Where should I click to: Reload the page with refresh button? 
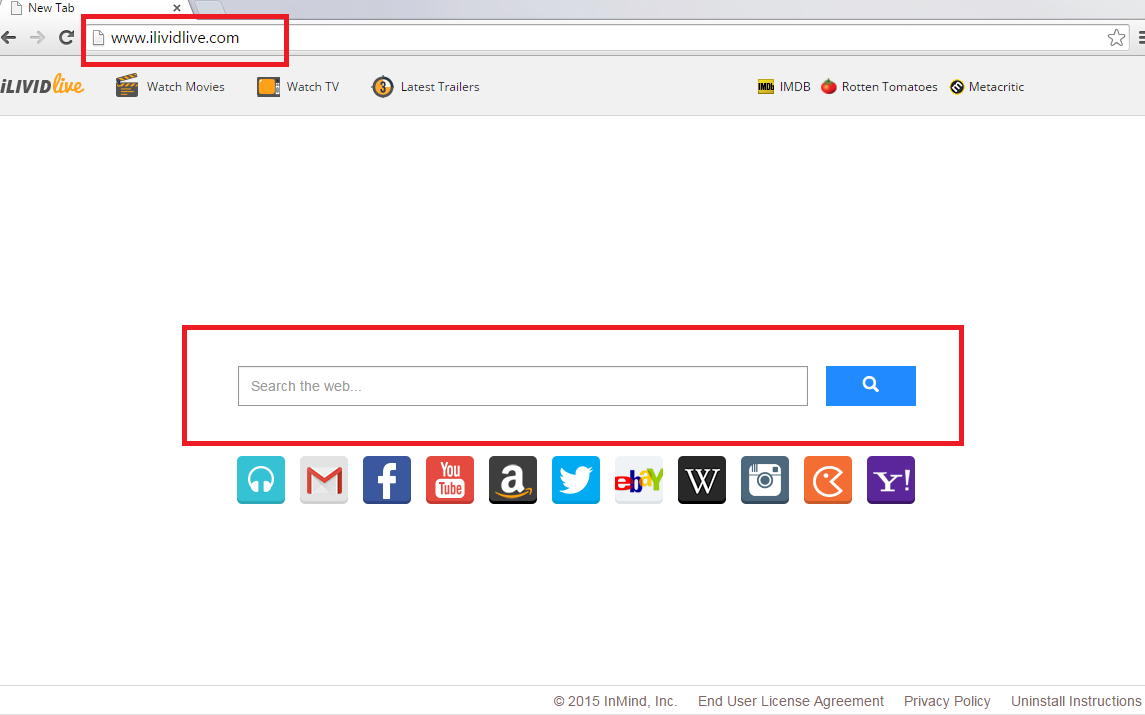(x=67, y=38)
